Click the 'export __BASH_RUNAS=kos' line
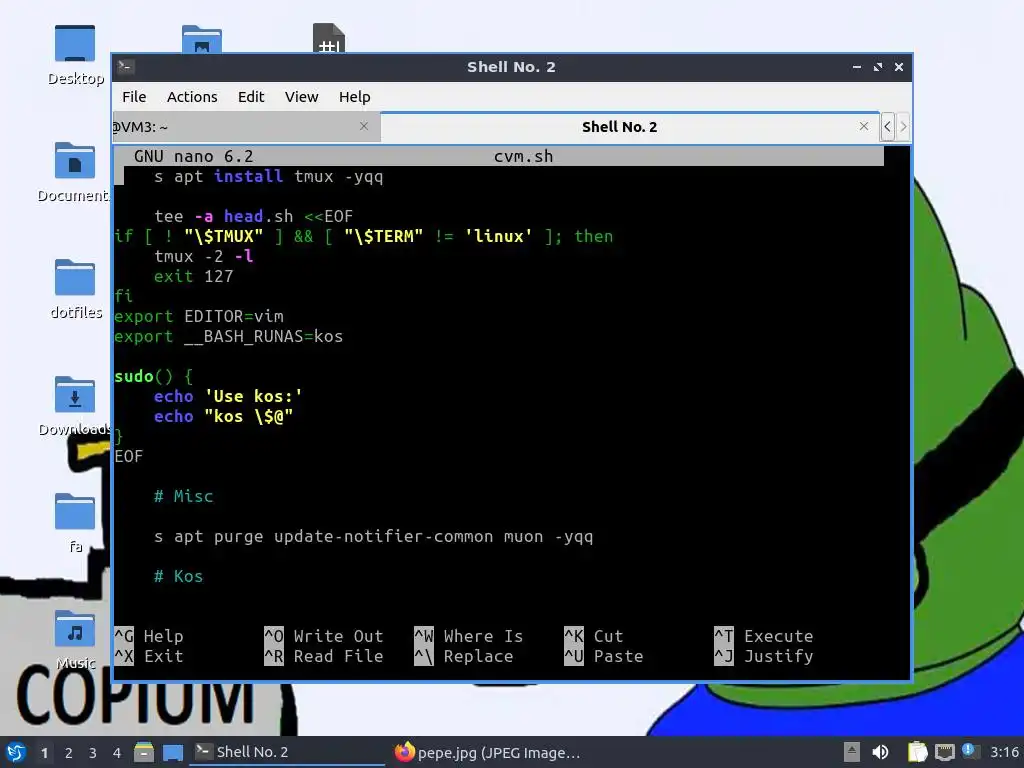Viewport: 1024px width, 768px height. click(x=229, y=336)
